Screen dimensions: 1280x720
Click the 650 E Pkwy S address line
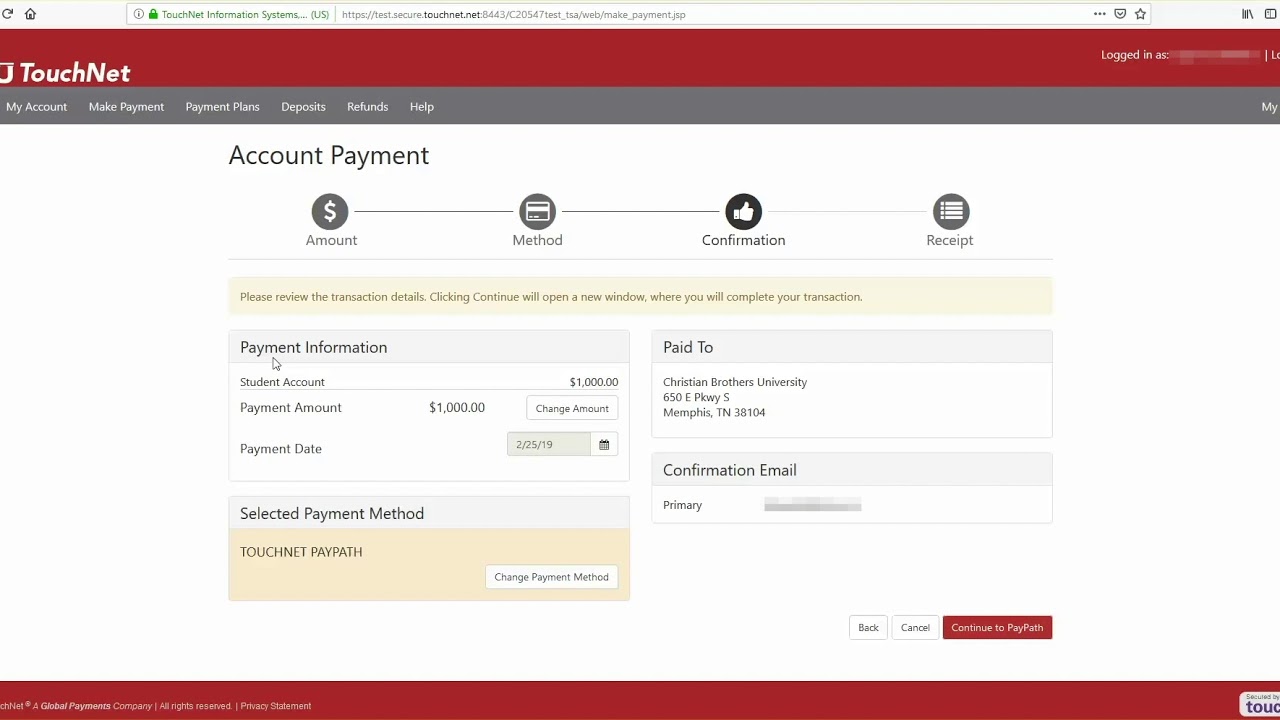click(x=696, y=397)
